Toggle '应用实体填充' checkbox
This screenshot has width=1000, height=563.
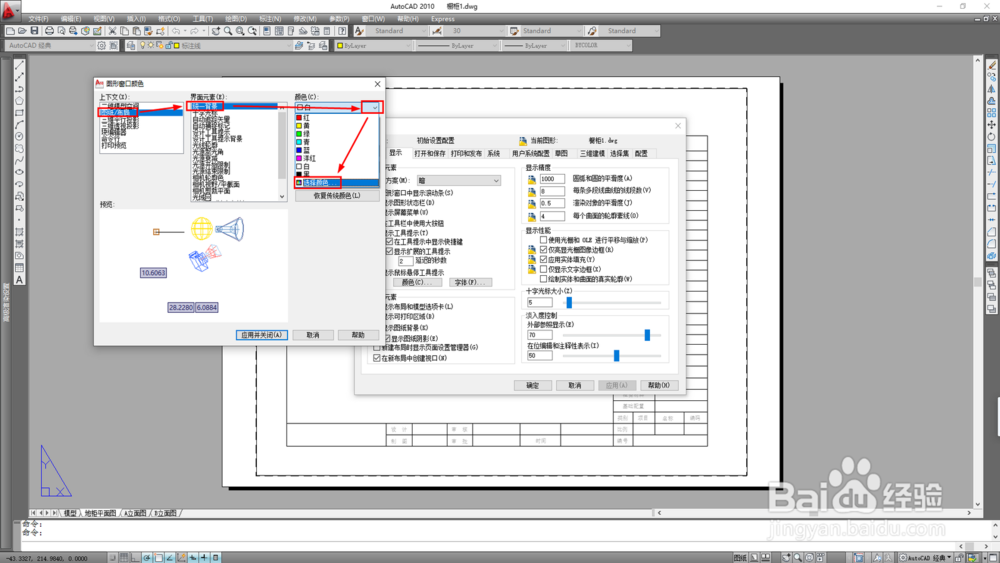click(543, 260)
